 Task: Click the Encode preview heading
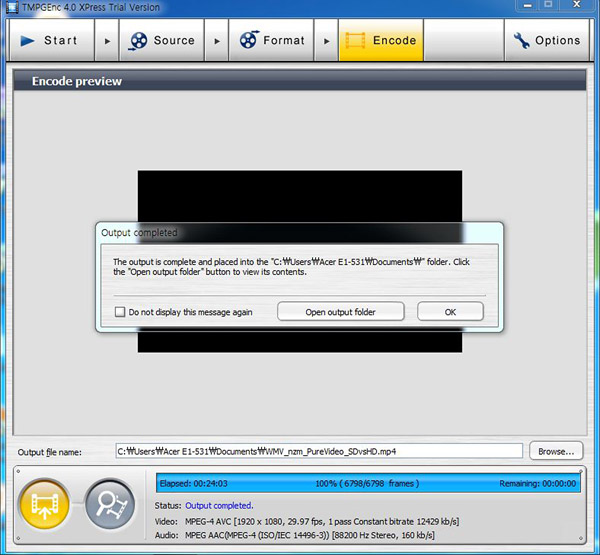coord(77,81)
